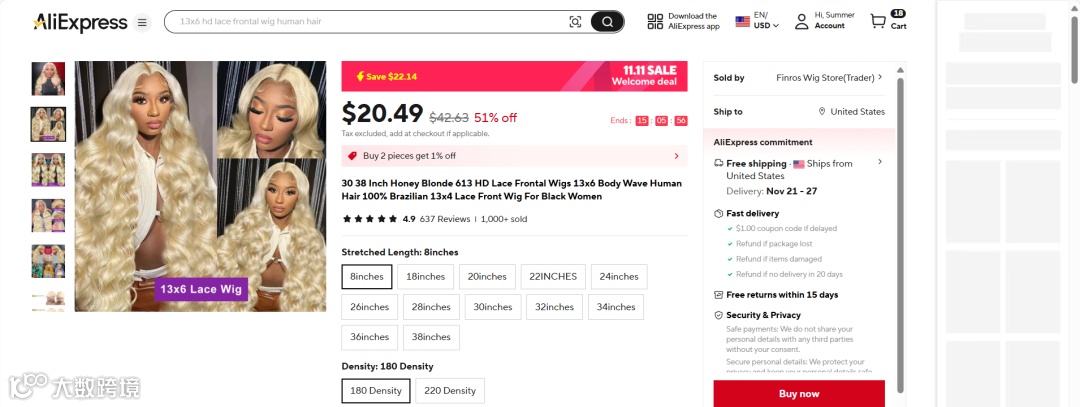Click the Buy now button
Viewport: 1080px width, 407px height.
798,394
